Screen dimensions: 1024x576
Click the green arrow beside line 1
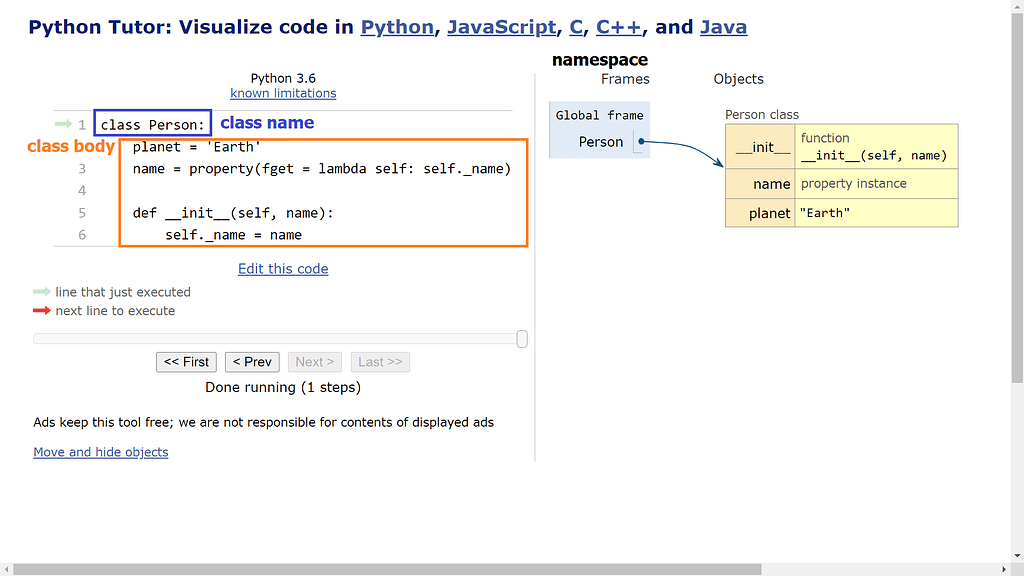63,124
